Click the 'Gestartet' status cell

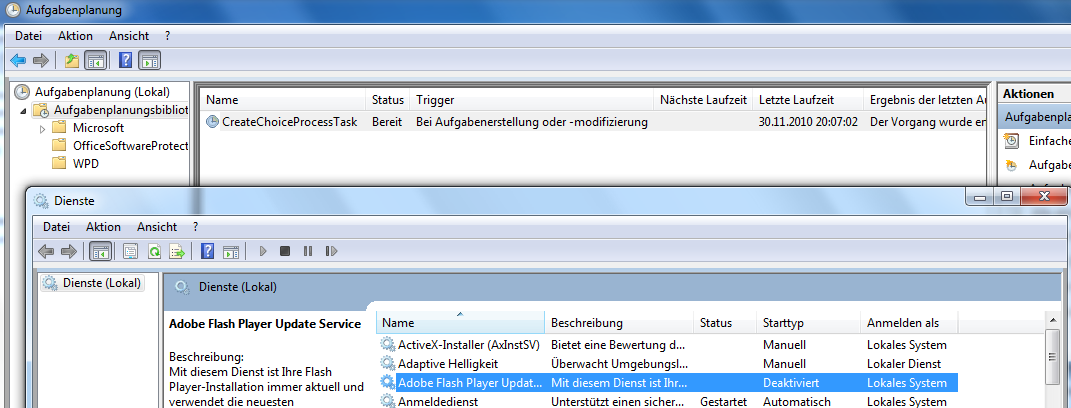point(723,401)
